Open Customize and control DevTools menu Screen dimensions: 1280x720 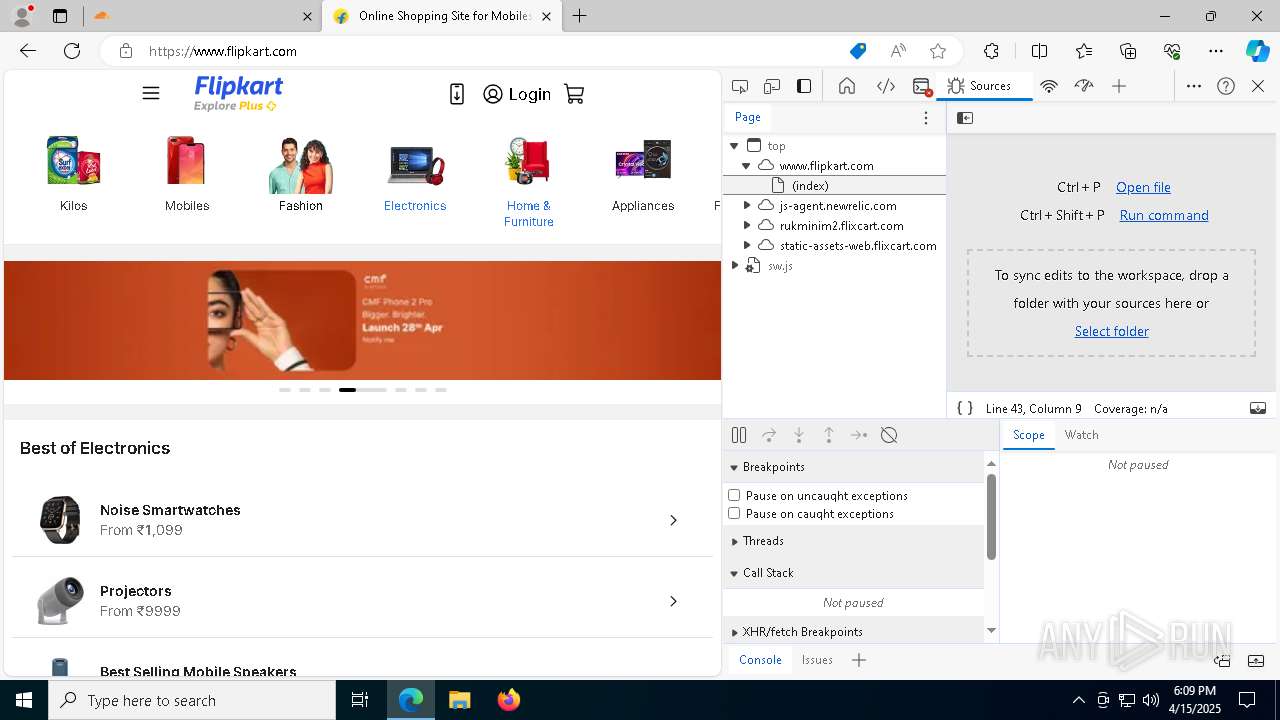(x=1194, y=86)
